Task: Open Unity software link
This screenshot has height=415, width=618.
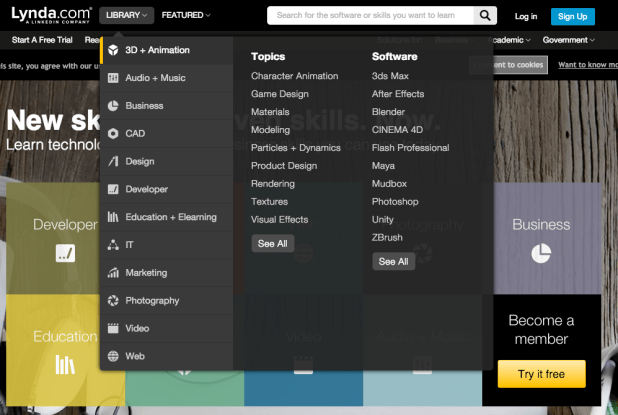Action: click(383, 220)
